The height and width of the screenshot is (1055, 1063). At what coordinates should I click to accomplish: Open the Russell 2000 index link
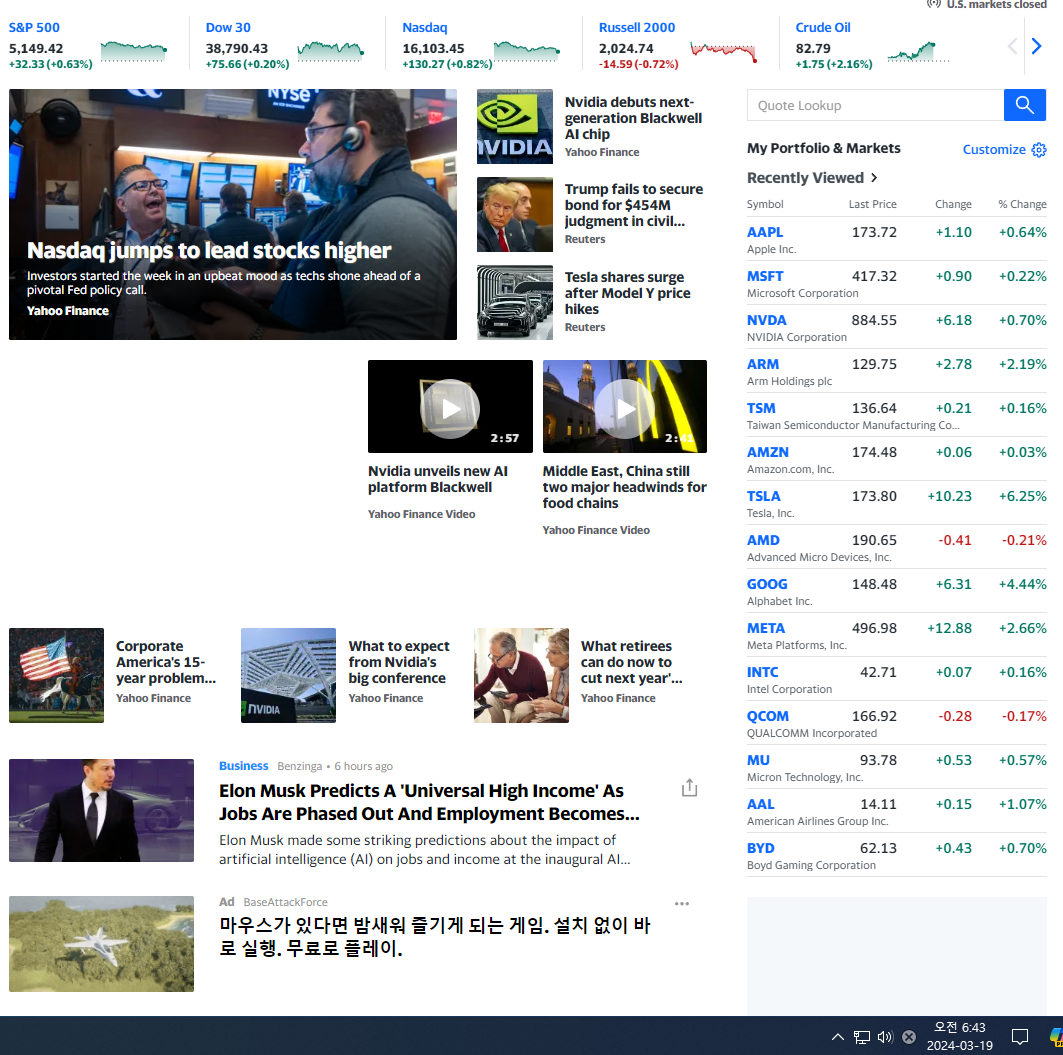(x=637, y=28)
